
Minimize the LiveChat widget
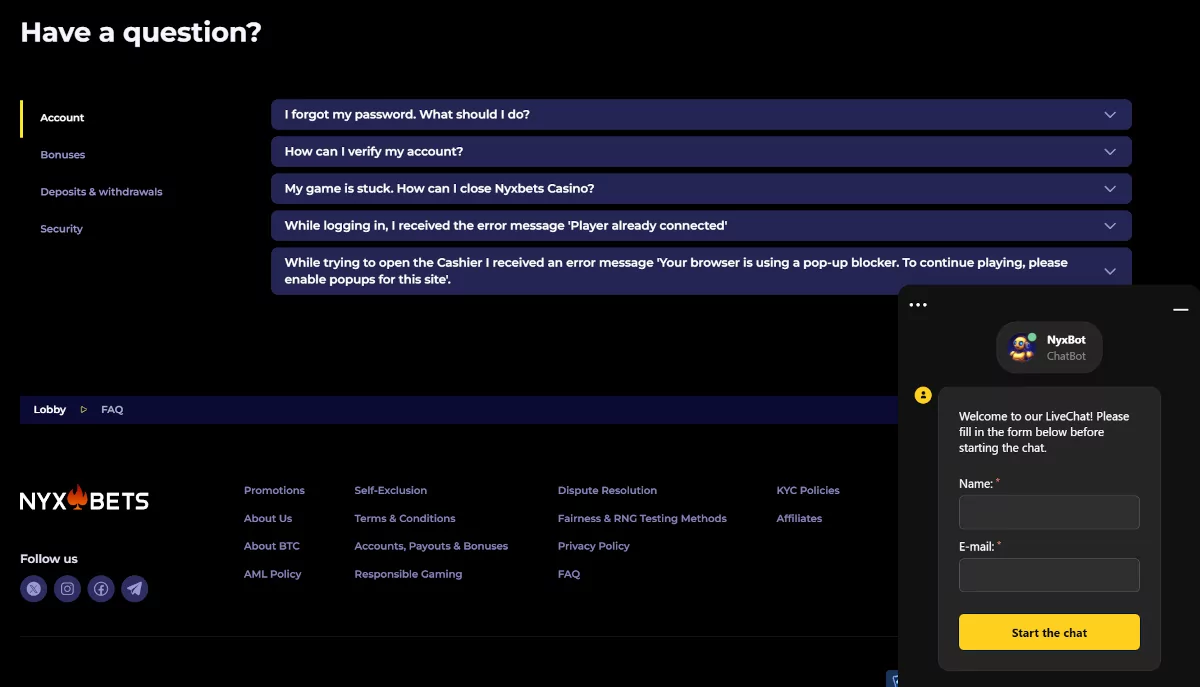click(1181, 310)
